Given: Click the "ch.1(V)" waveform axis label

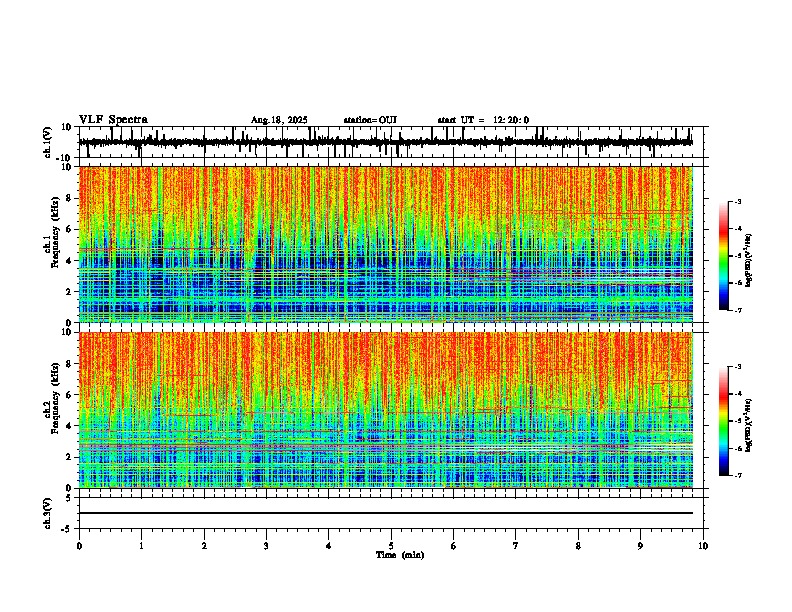Looking at the screenshot, I should tap(47, 142).
